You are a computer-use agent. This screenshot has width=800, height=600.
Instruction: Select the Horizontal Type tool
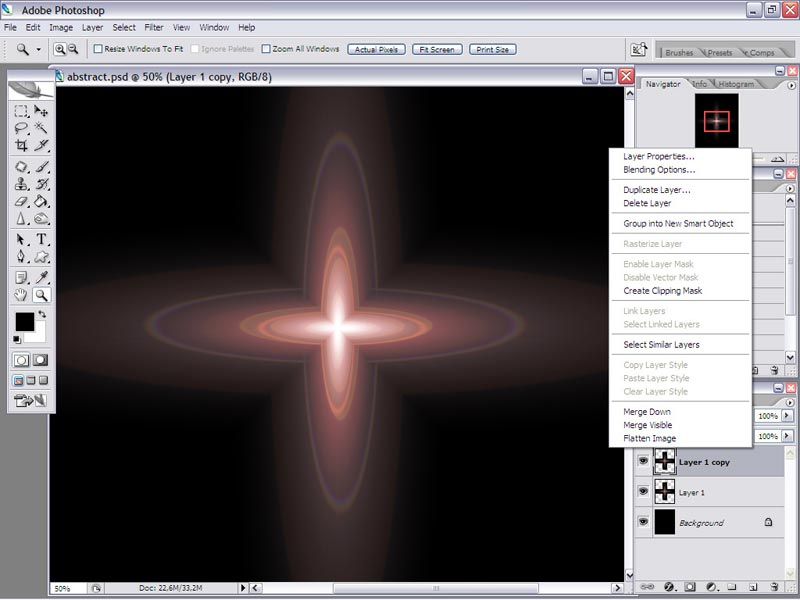(x=41, y=239)
